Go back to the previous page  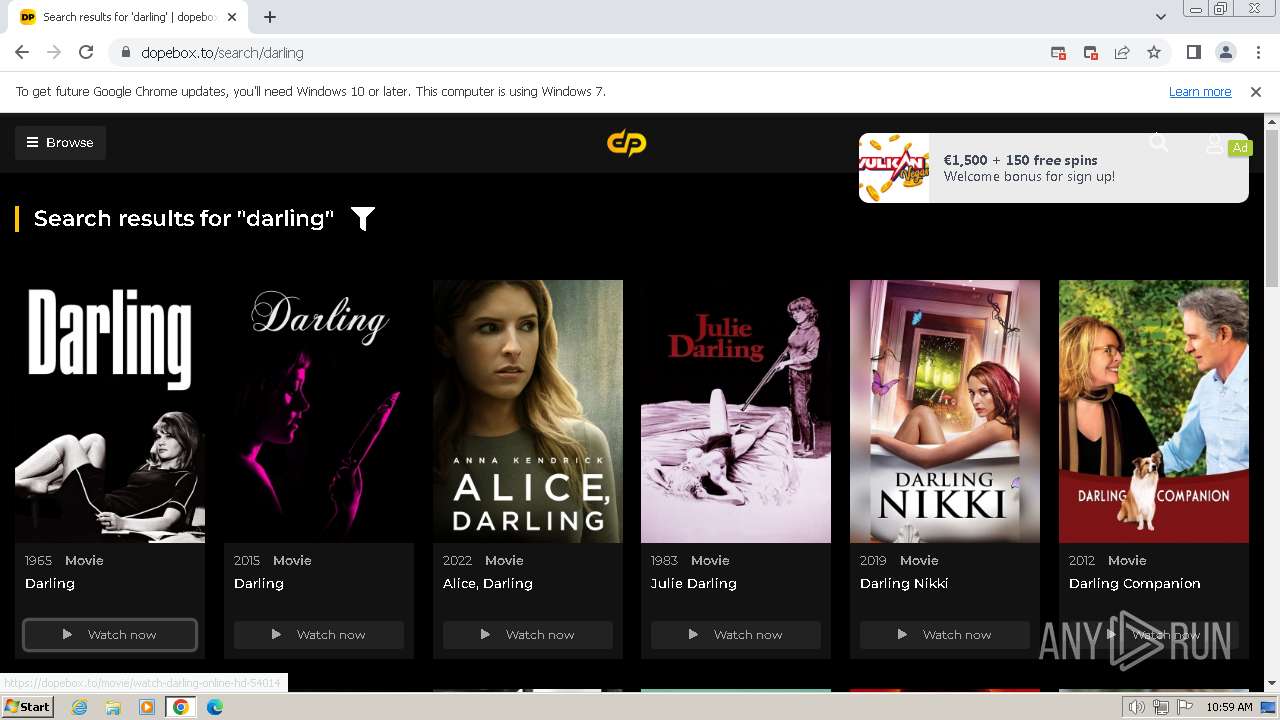click(22, 53)
